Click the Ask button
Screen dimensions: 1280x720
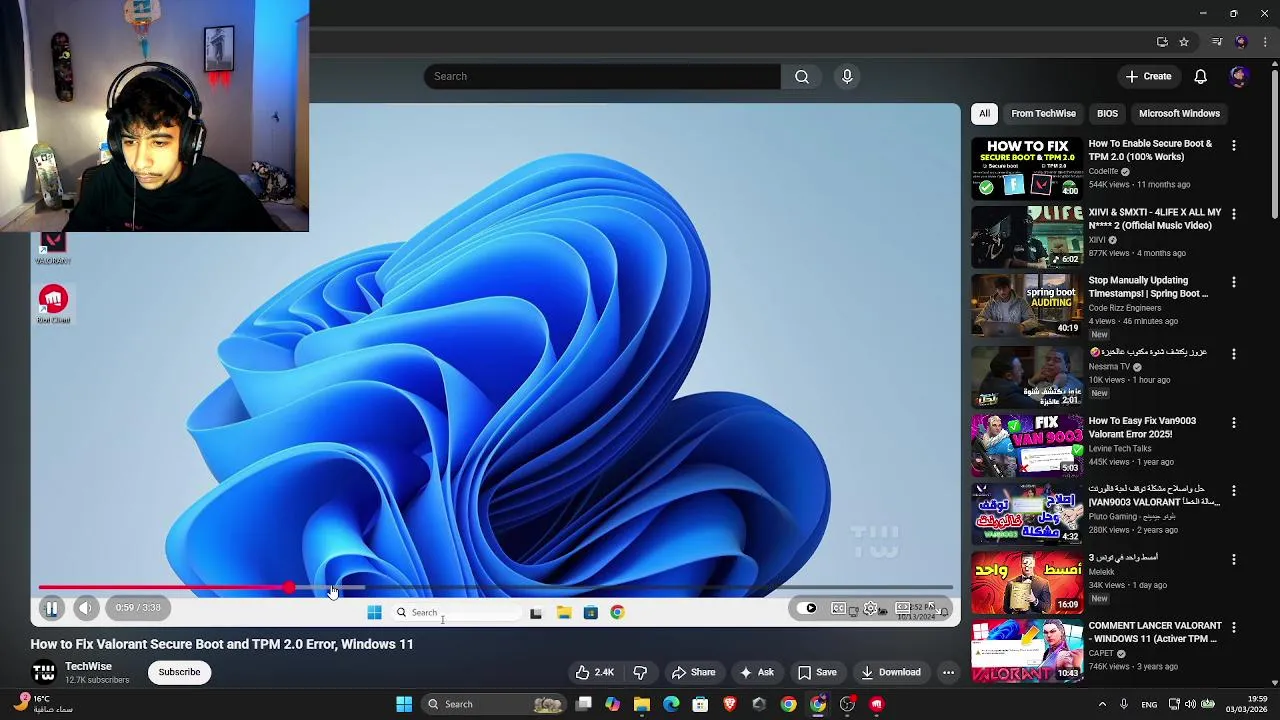point(756,672)
